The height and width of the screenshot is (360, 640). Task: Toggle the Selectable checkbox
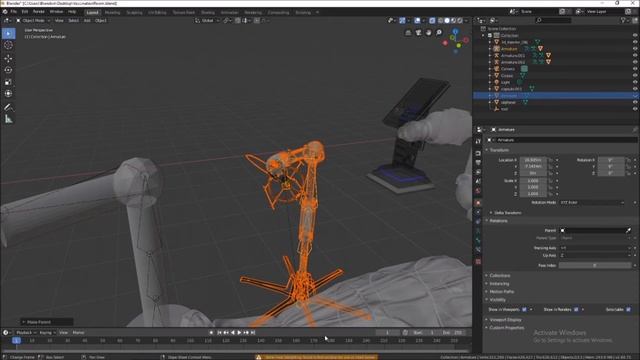628,310
